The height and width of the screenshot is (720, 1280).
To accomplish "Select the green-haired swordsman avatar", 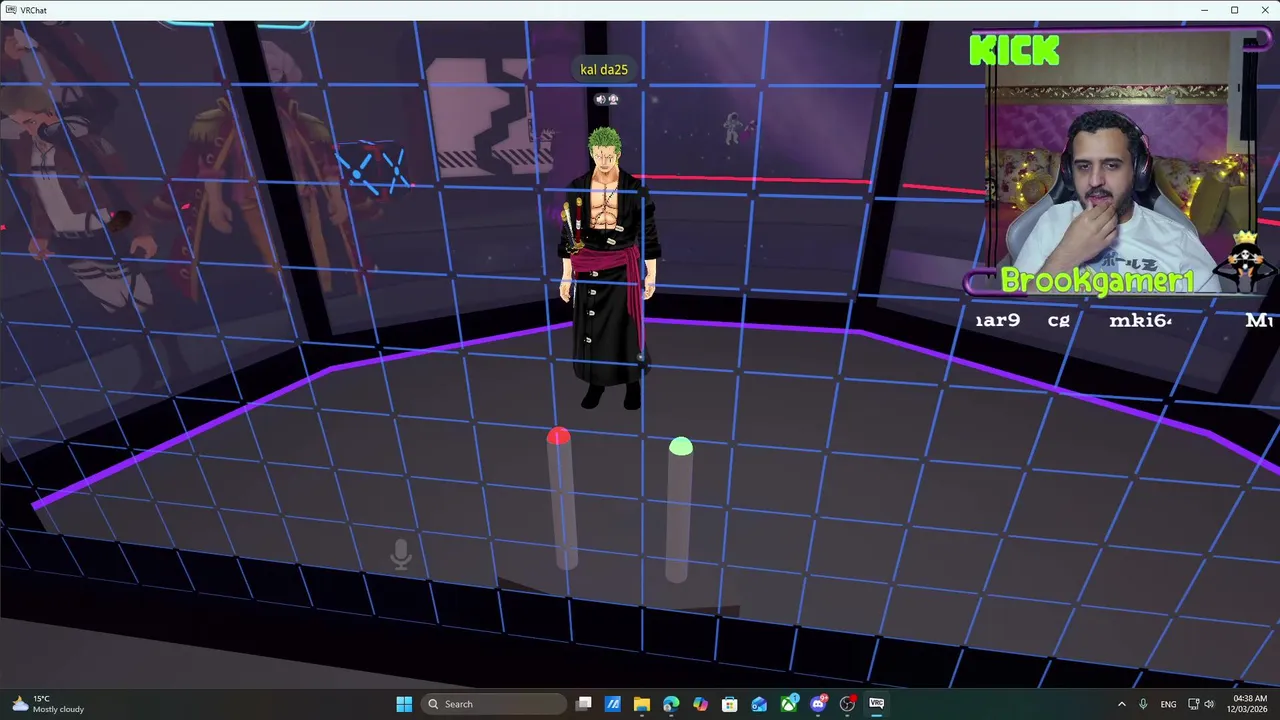I will 608,268.
